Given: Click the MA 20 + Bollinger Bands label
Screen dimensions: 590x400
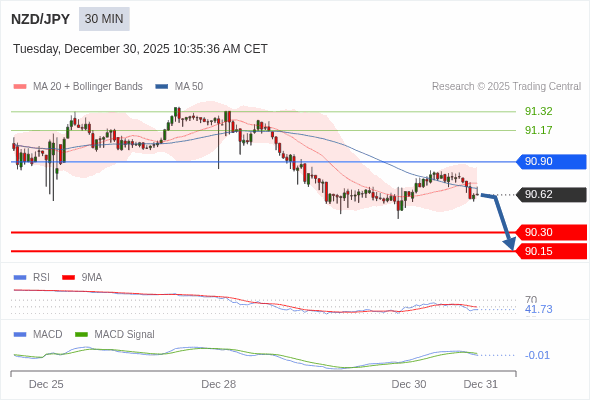Looking at the screenshot, I should point(88,87).
